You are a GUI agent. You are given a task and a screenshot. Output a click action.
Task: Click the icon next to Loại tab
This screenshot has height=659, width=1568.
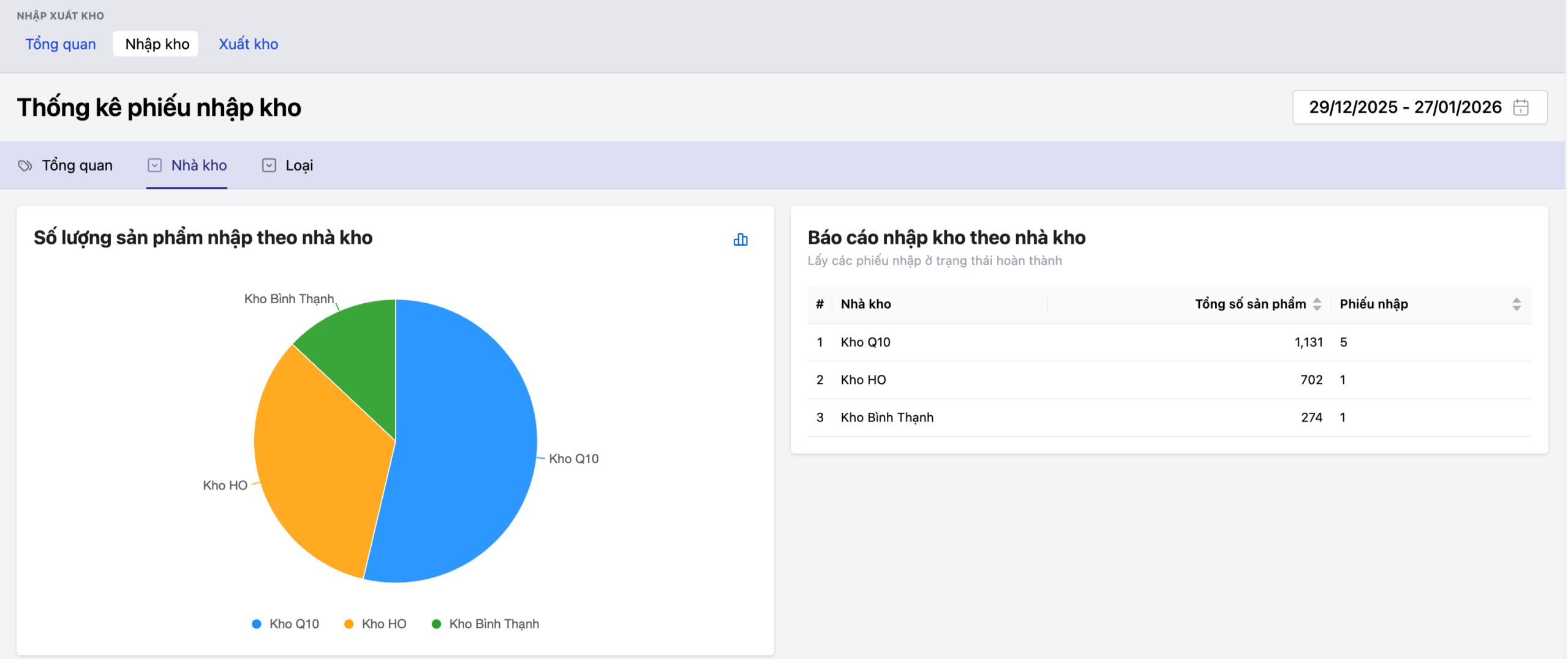[x=269, y=165]
